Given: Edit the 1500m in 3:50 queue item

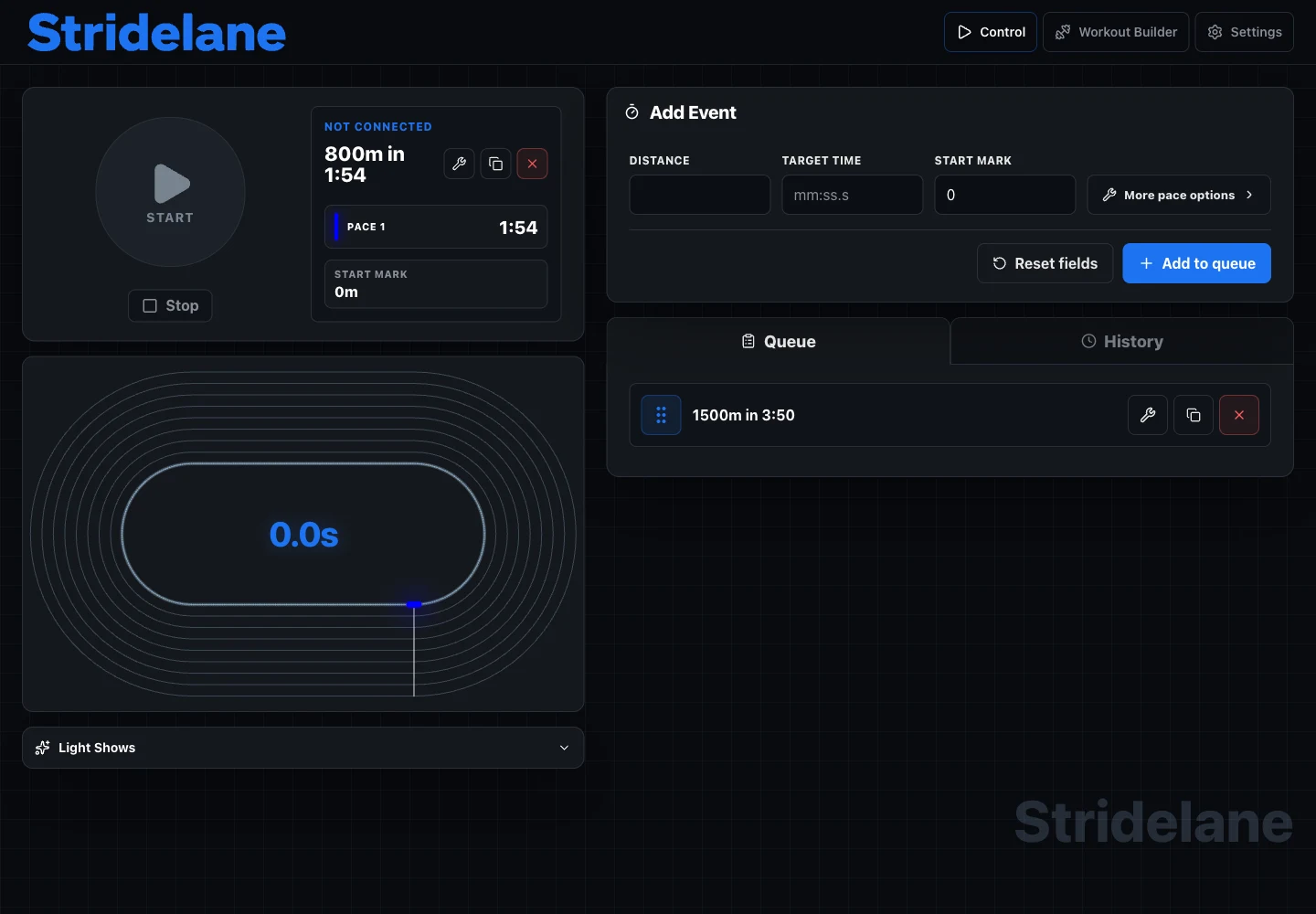Looking at the screenshot, I should (x=1148, y=415).
